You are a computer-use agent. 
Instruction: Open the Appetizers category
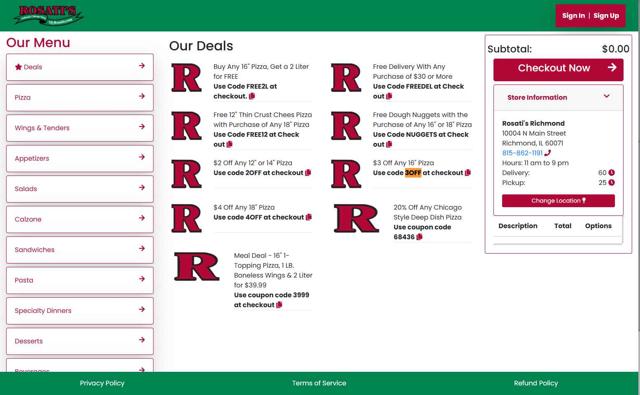pos(80,158)
